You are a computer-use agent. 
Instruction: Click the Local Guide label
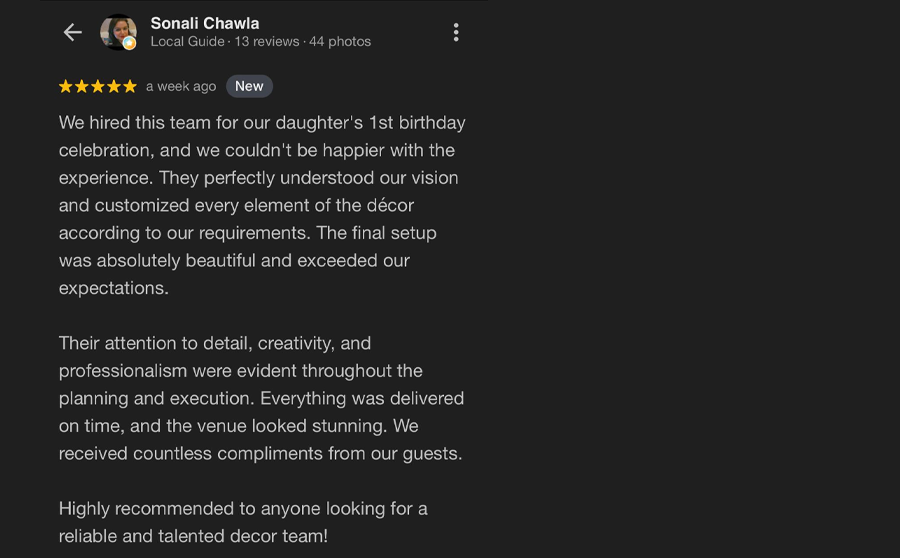click(187, 41)
